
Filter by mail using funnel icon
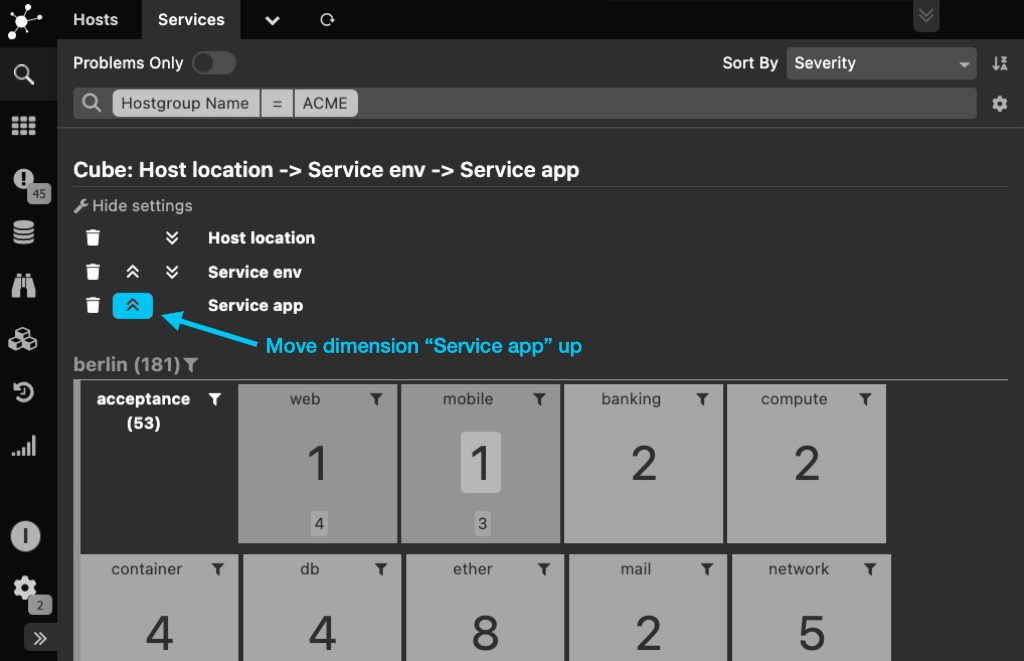pos(707,570)
